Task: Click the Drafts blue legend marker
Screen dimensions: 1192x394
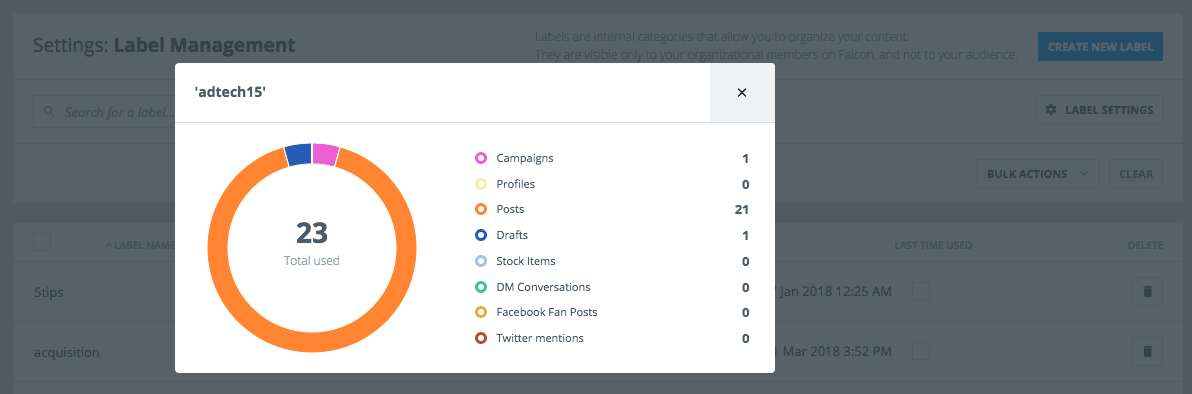Action: pyautogui.click(x=480, y=235)
